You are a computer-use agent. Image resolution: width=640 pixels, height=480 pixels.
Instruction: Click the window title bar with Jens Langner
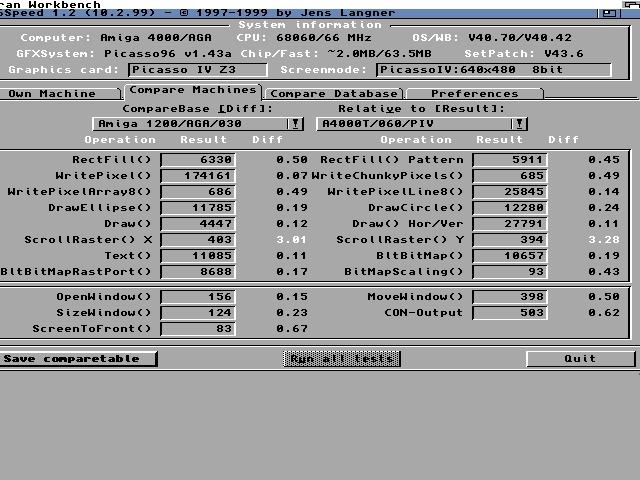[x=298, y=13]
